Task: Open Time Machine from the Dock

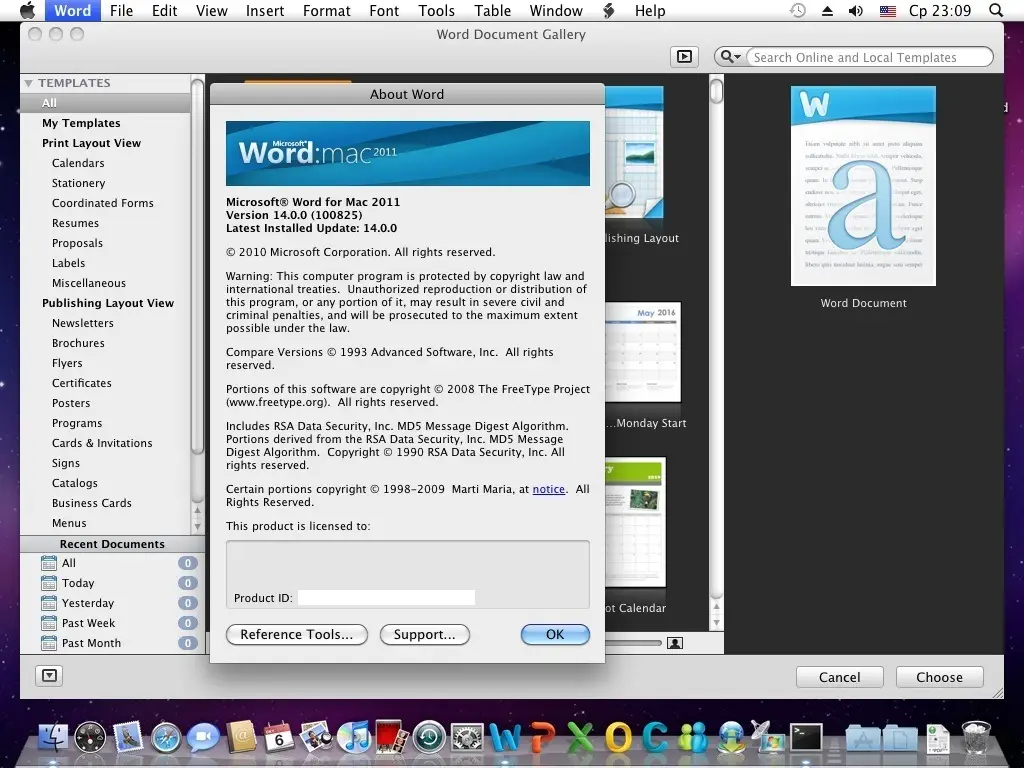Action: 429,738
